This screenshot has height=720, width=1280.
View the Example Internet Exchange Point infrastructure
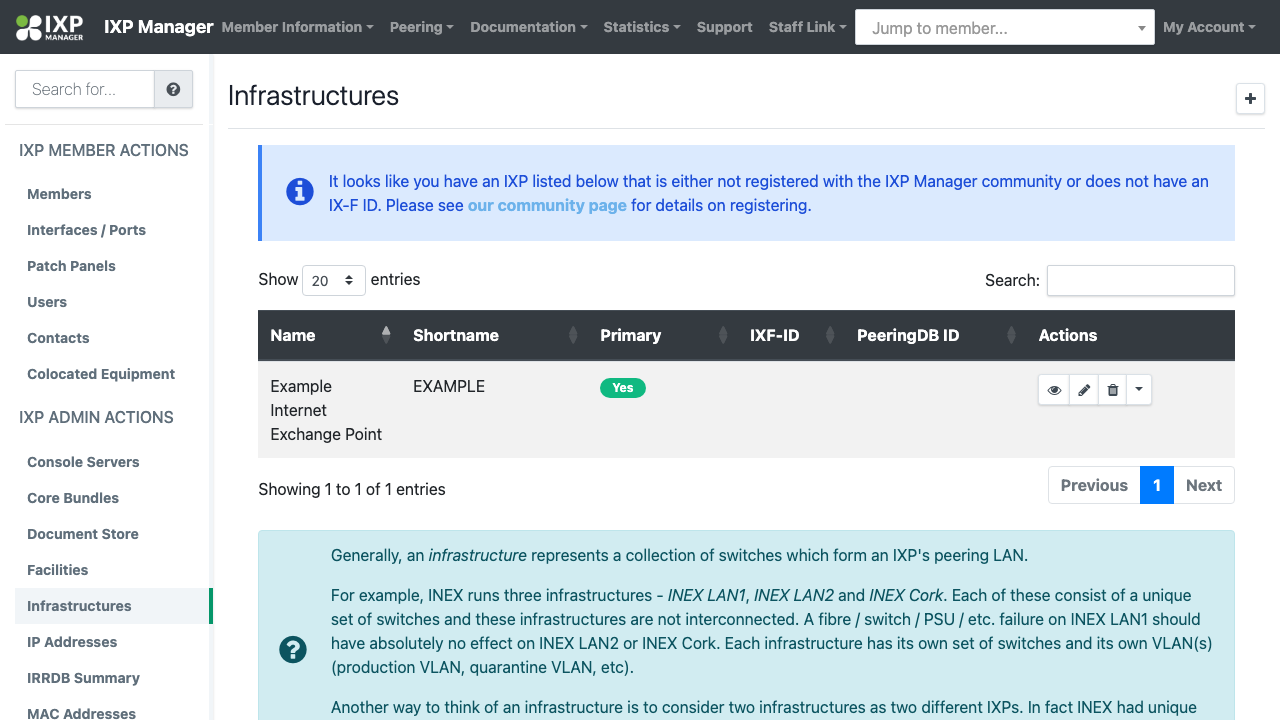pyautogui.click(x=1054, y=390)
